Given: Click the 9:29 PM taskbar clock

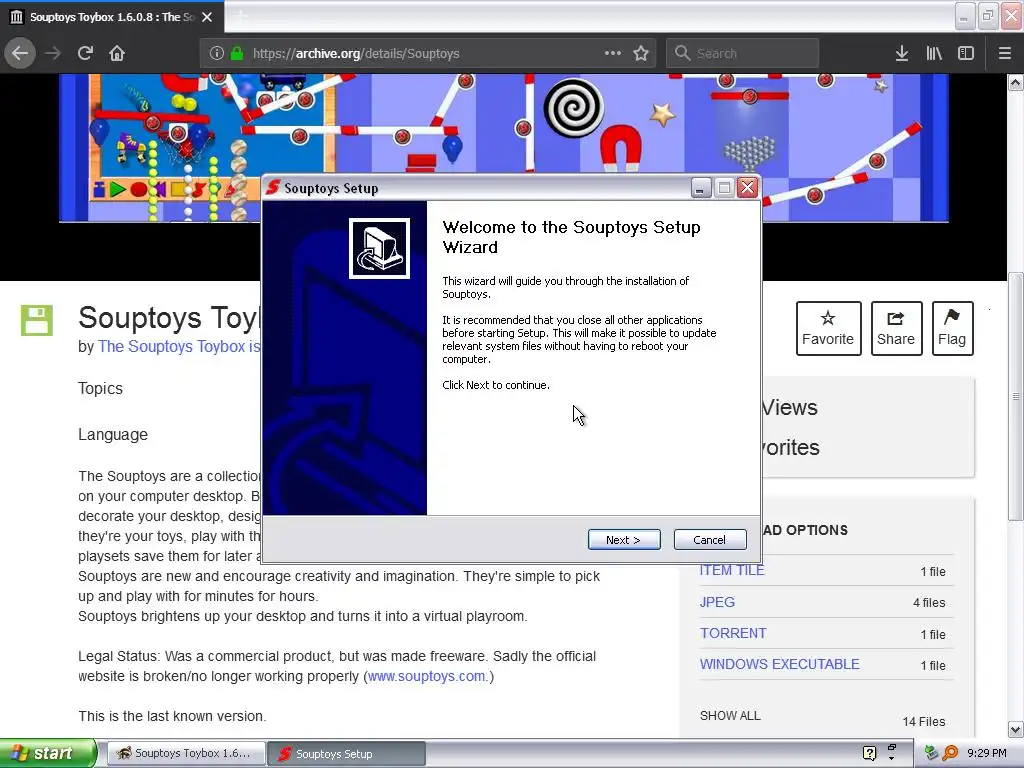Looking at the screenshot, I should [x=987, y=753].
